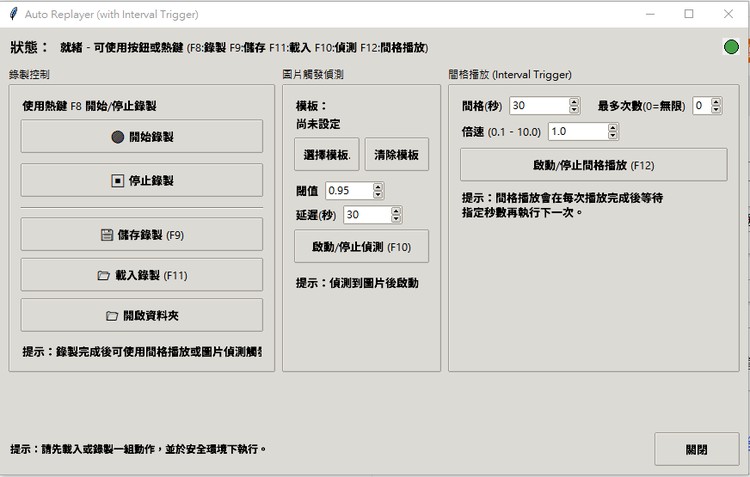The height and width of the screenshot is (477, 750).
Task: Clear template with 清除模板 button
Action: click(396, 155)
